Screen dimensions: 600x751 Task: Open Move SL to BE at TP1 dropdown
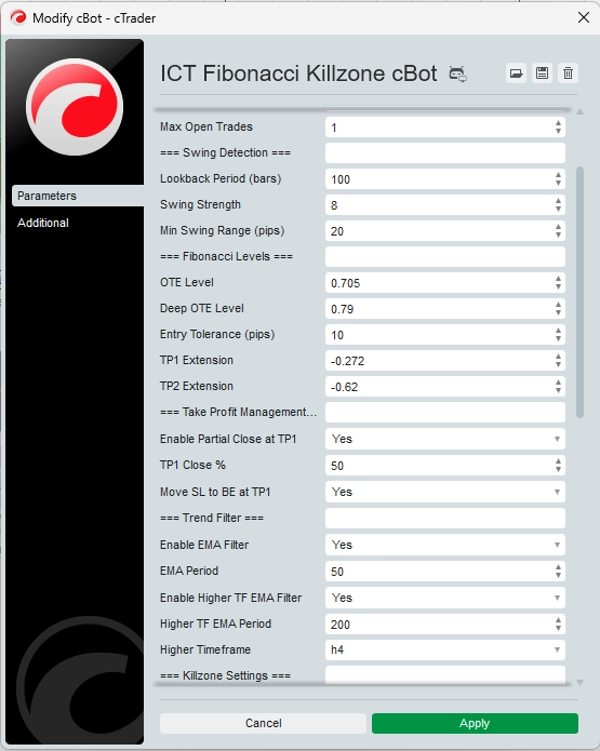point(445,492)
